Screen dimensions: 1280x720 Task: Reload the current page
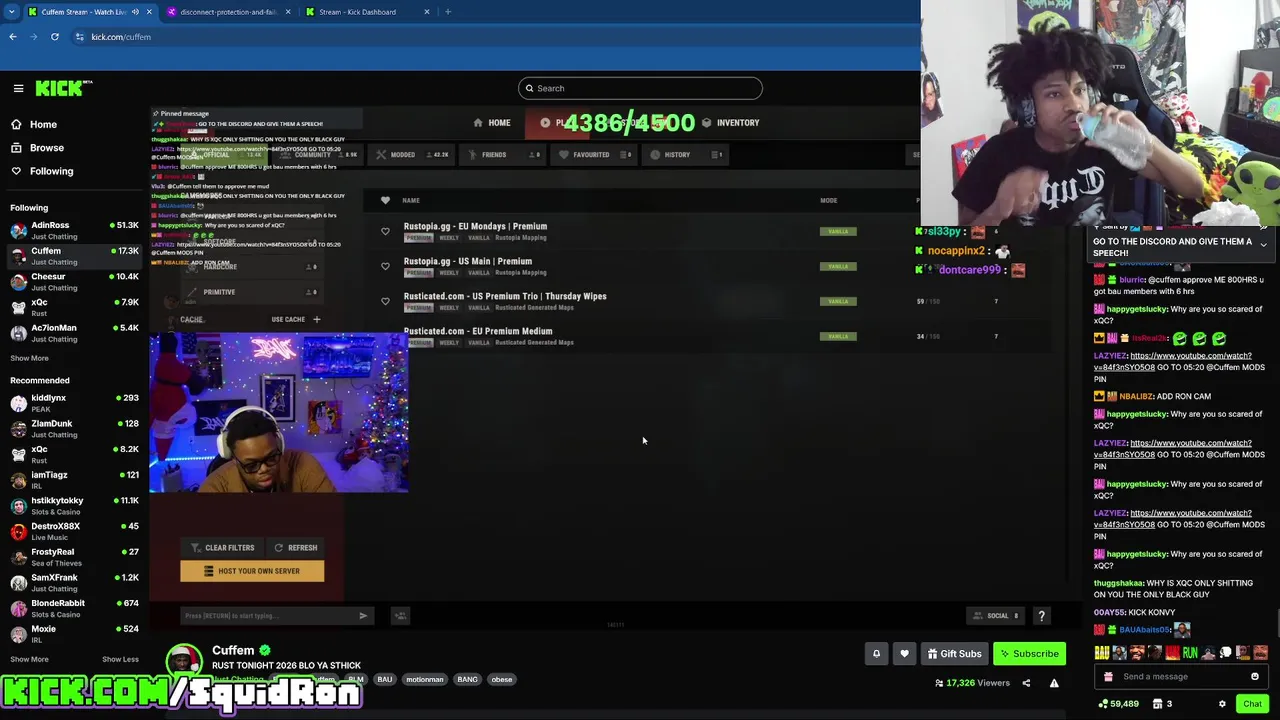pos(55,37)
